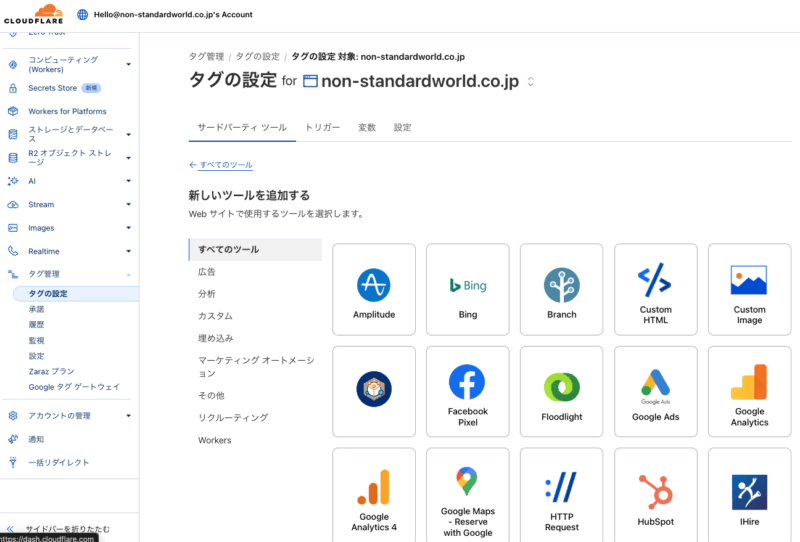Filter tools by カスタム category
Image resolution: width=800 pixels, height=542 pixels.
pyautogui.click(x=215, y=316)
